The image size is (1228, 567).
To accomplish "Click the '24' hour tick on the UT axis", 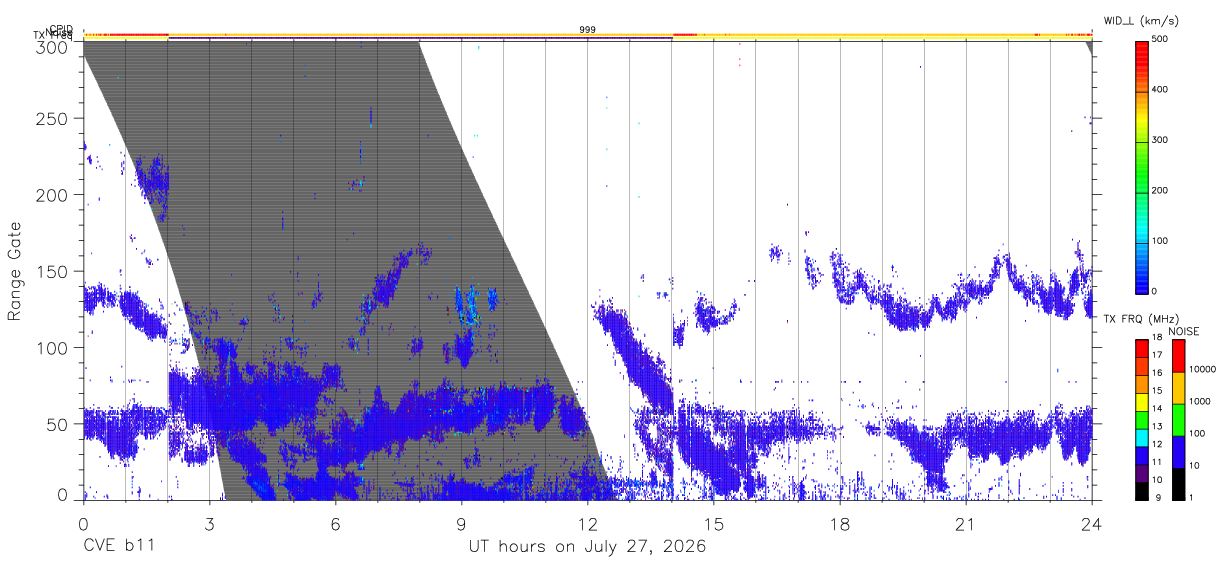I will [x=1091, y=524].
